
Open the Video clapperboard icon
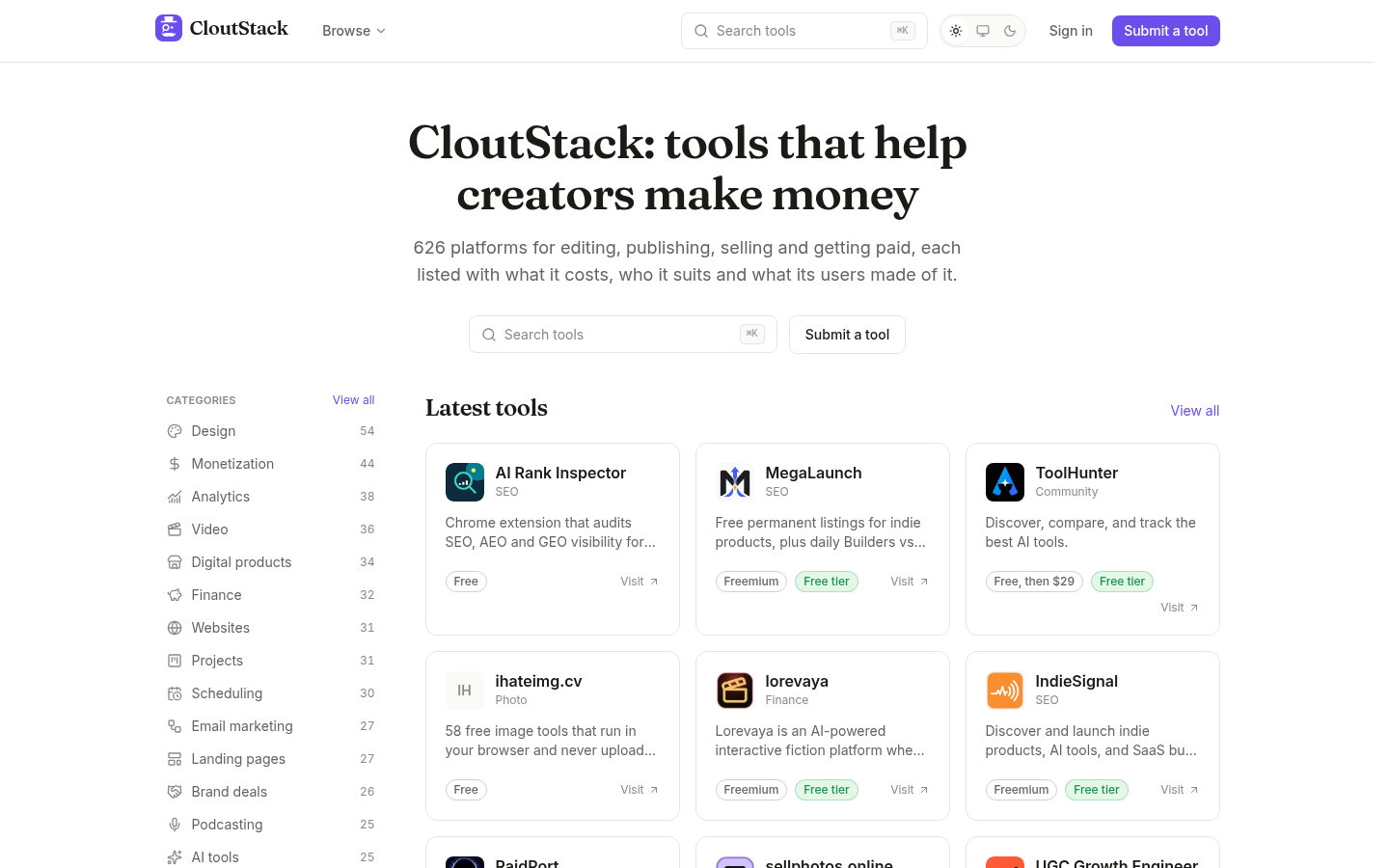(x=175, y=529)
